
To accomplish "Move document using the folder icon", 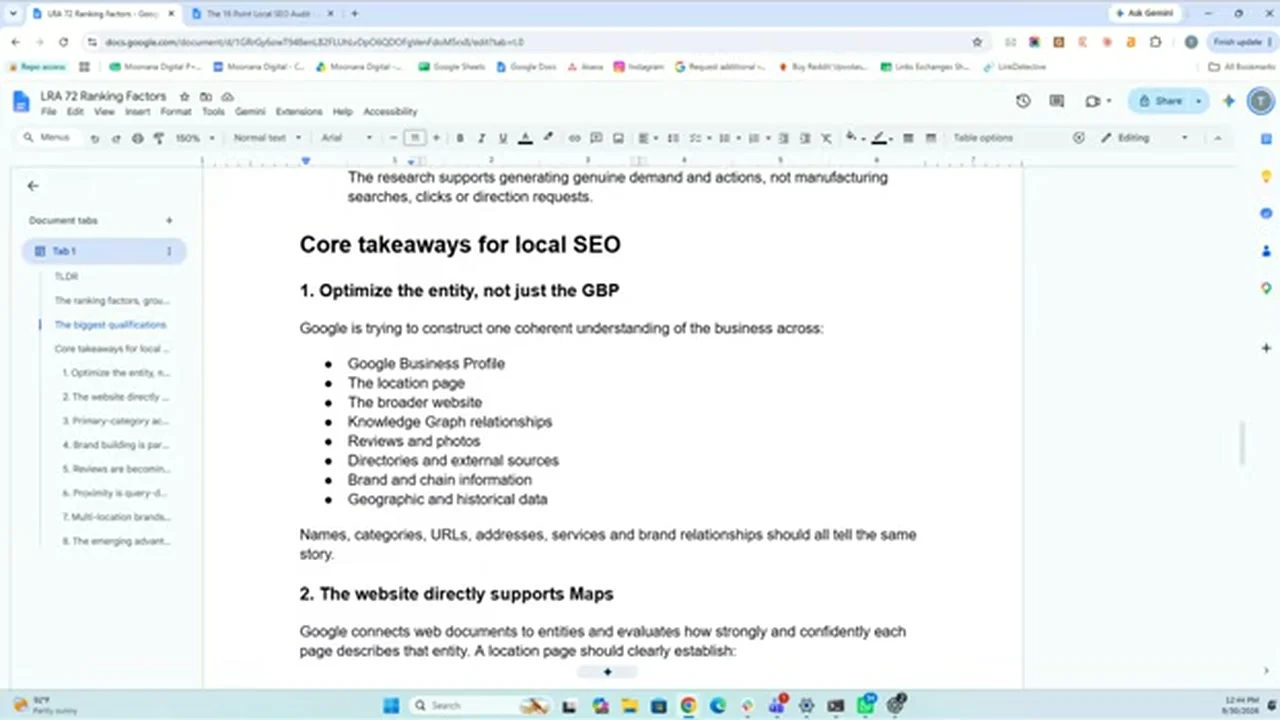I will click(206, 96).
